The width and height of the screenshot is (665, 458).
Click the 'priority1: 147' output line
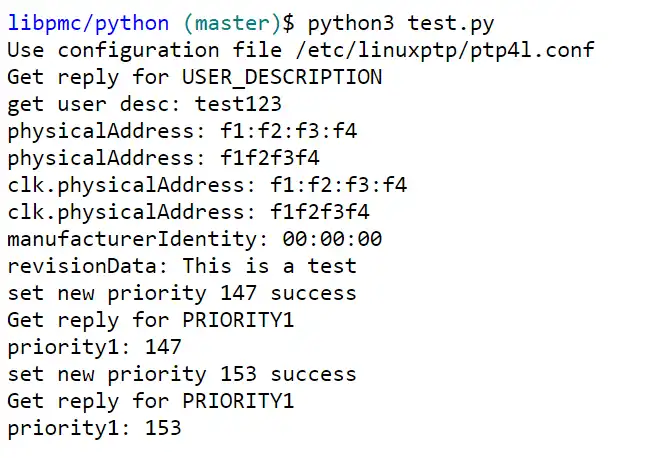[95, 347]
